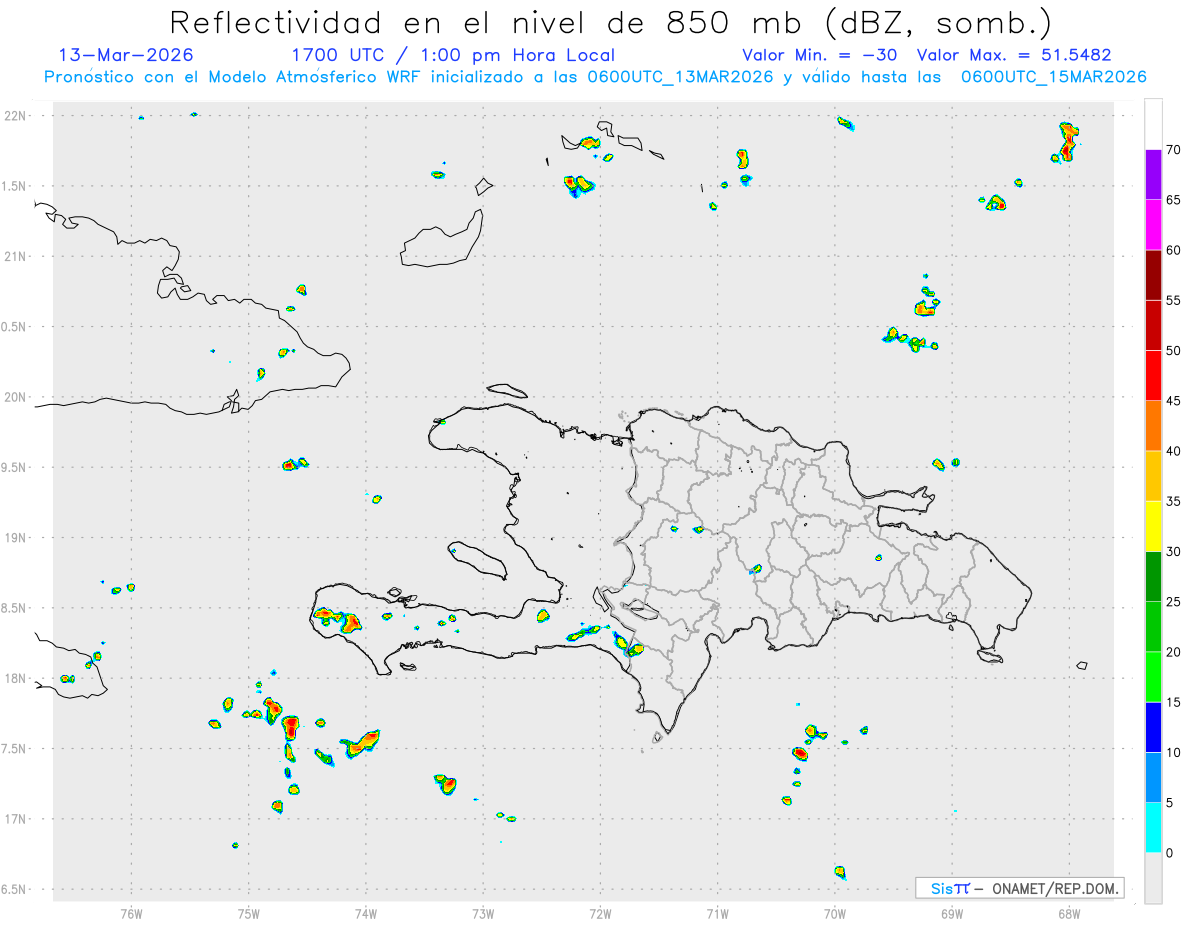Click the '22N' latitude label
1200x927 pixels.
coord(17,116)
